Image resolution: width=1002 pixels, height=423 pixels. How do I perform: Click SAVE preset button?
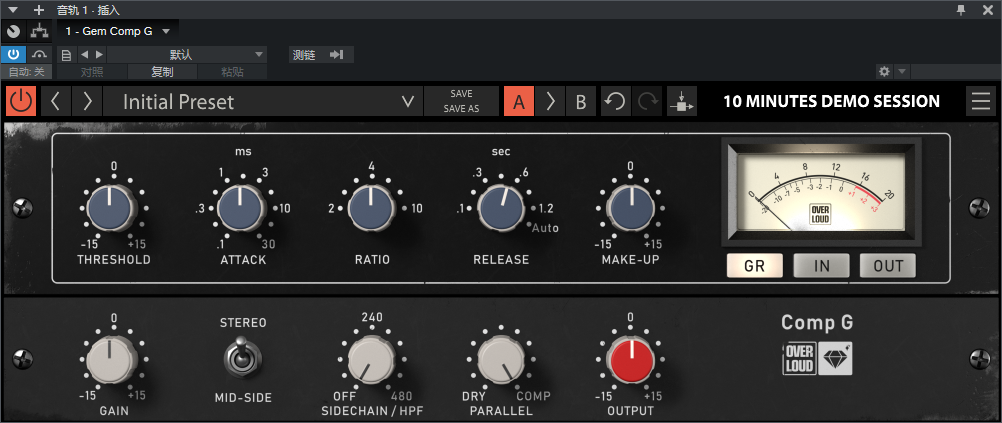tap(461, 94)
